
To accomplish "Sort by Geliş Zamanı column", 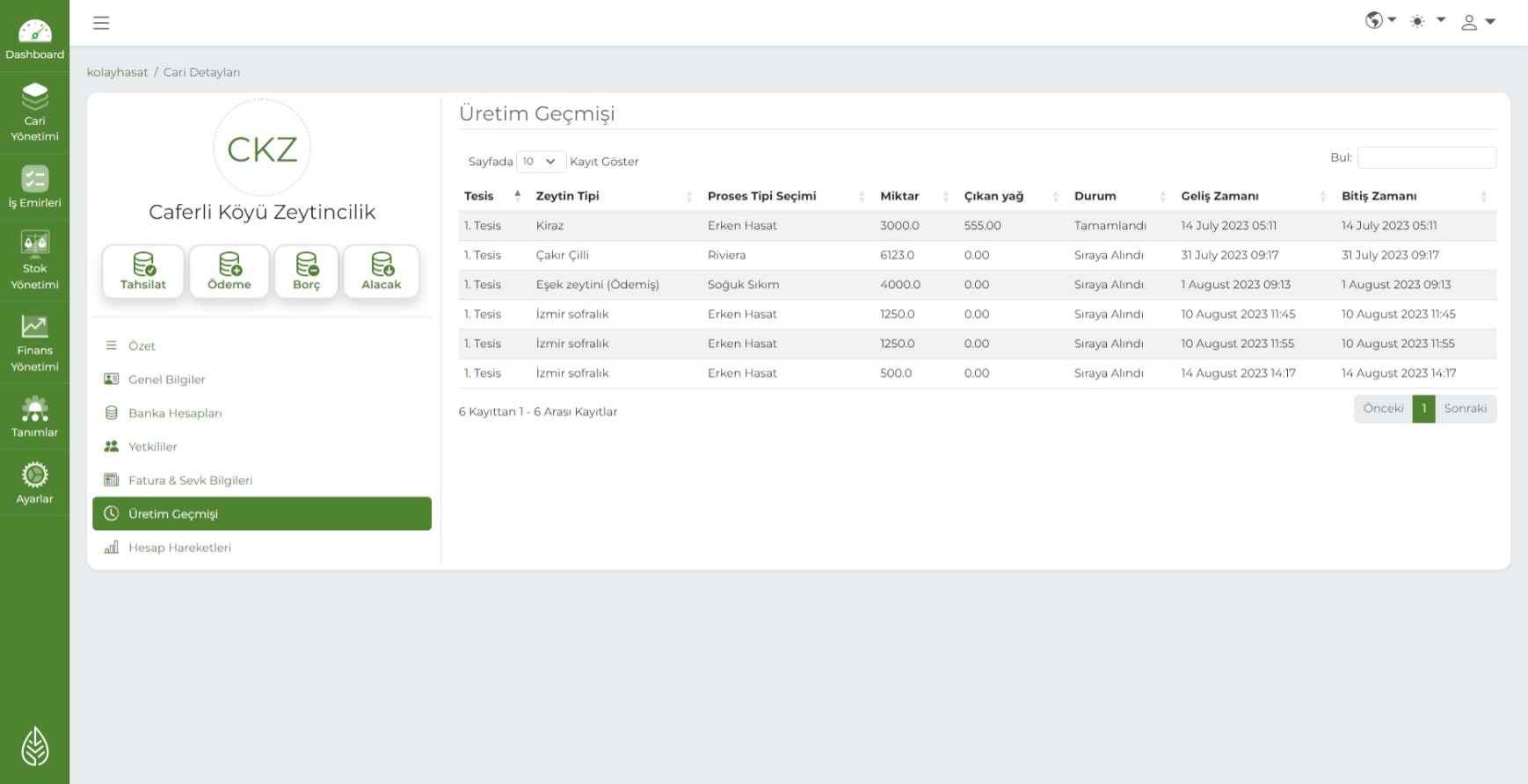I will click(x=1255, y=196).
